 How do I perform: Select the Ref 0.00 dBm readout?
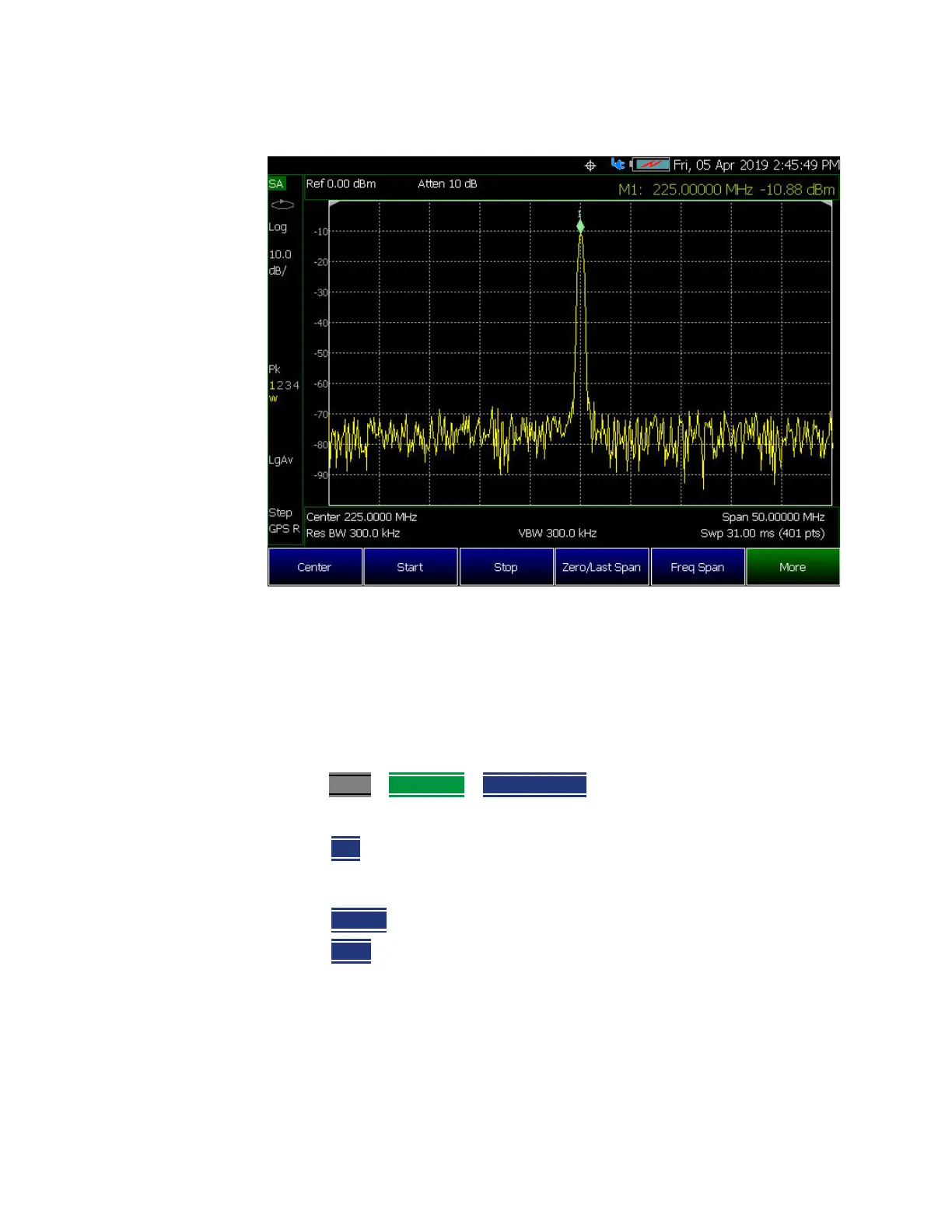[x=341, y=184]
